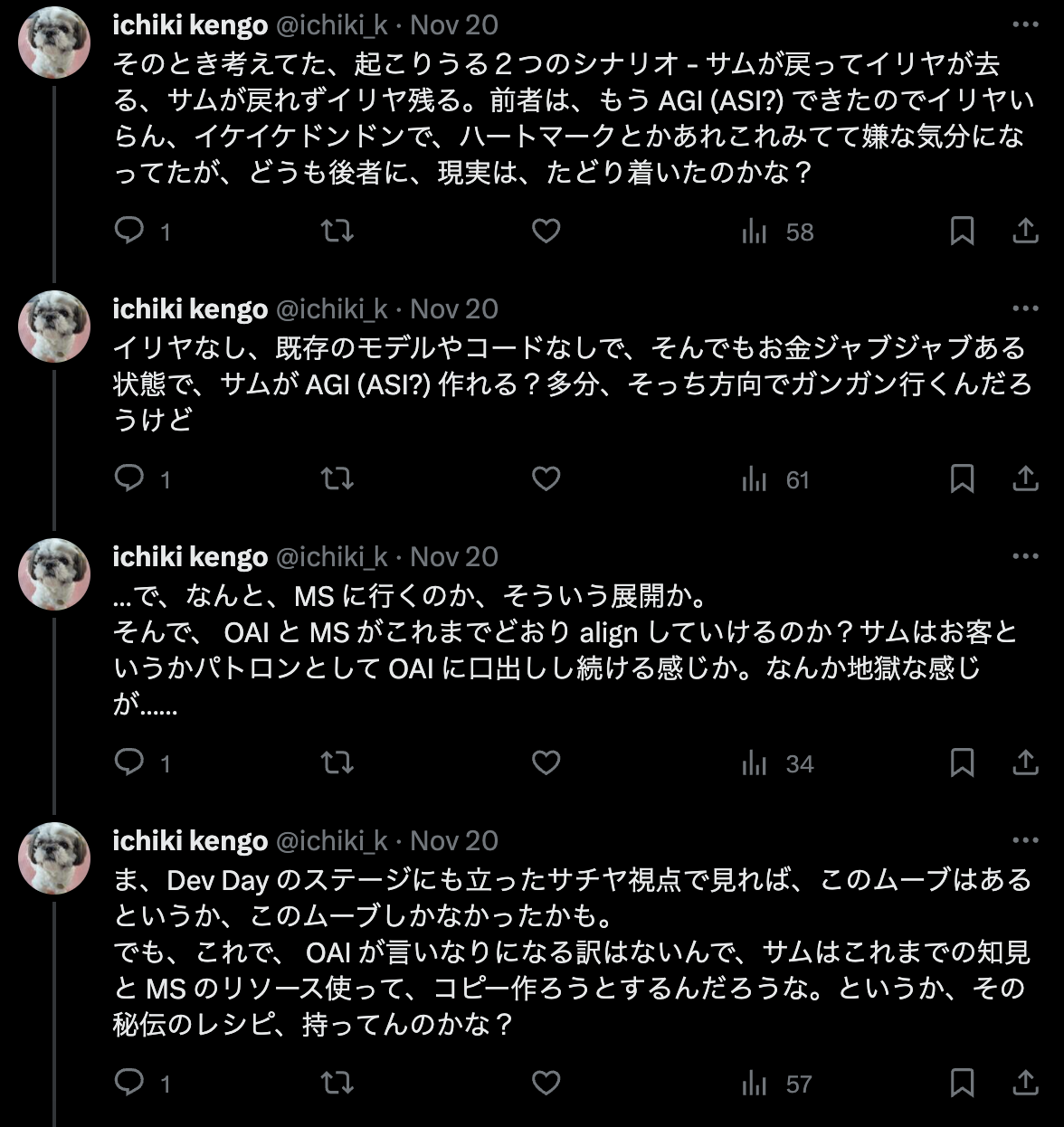
Task: Open more options on Dev Day tweet
Action: [x=1025, y=840]
